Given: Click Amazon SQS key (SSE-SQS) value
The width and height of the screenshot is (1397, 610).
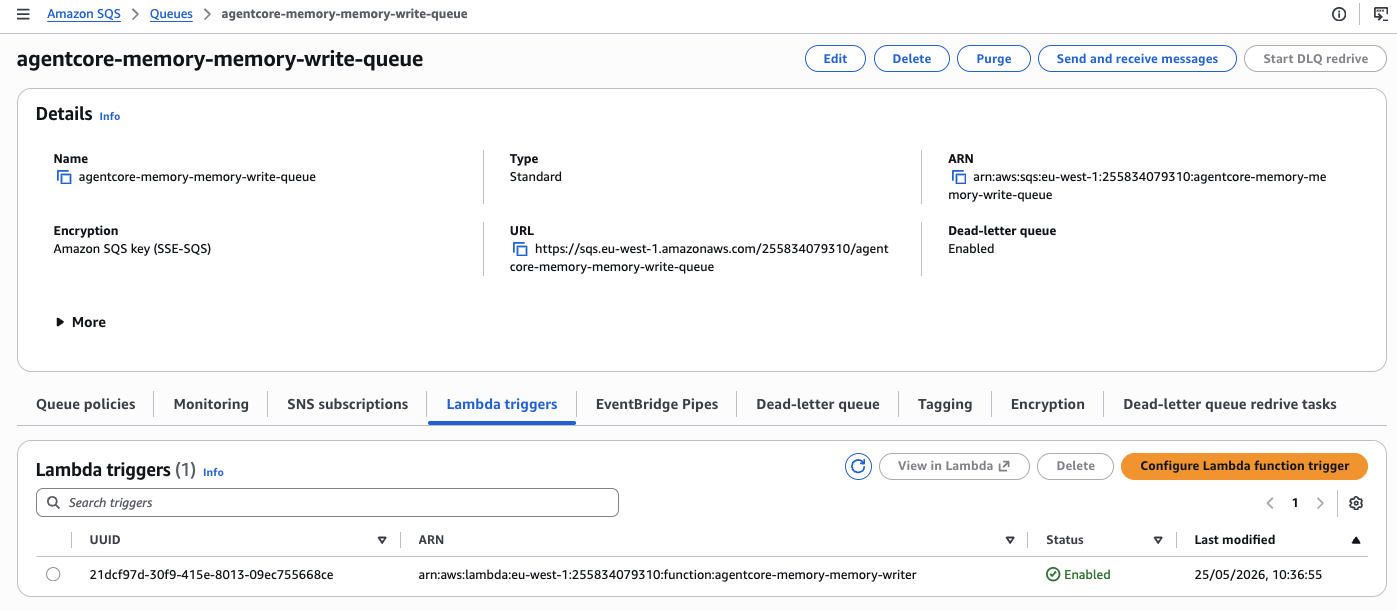Looking at the screenshot, I should point(132,249).
